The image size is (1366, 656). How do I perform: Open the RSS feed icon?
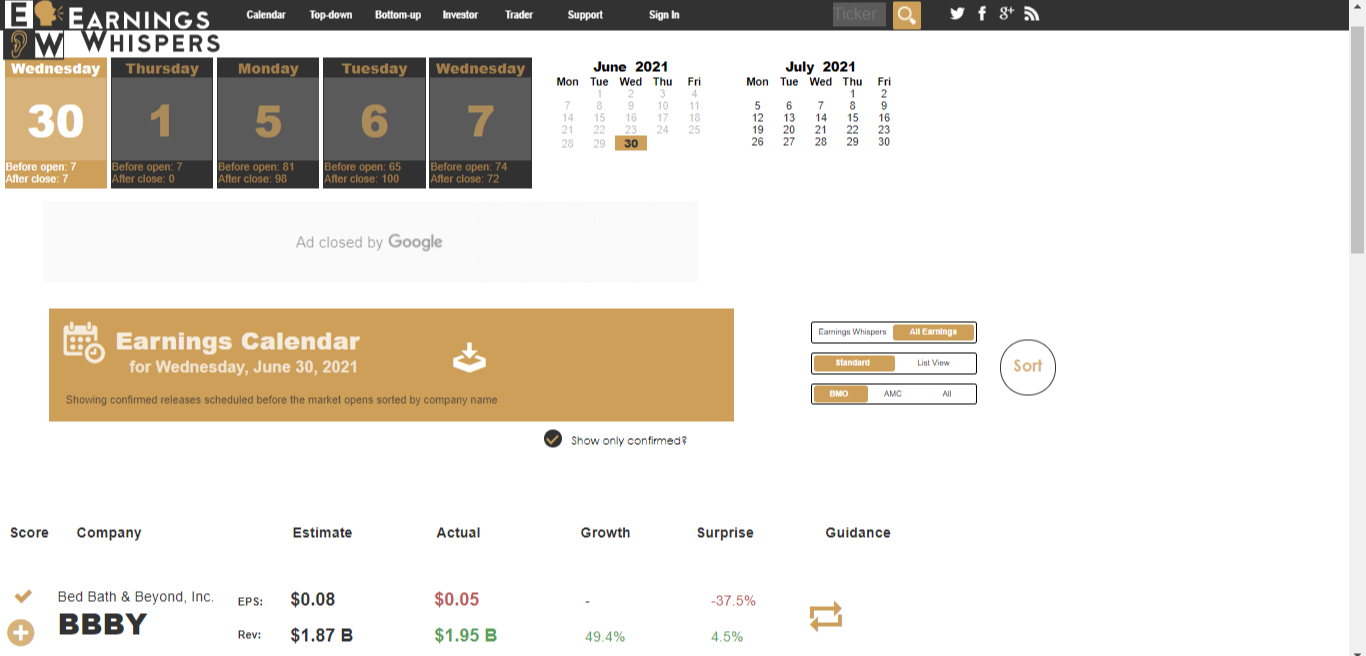click(1032, 14)
